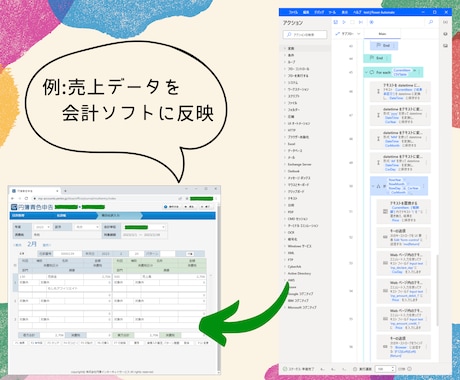The width and height of the screenshot is (460, 380).
Task: Collapse the If condition block on line 50
Action: click(373, 186)
